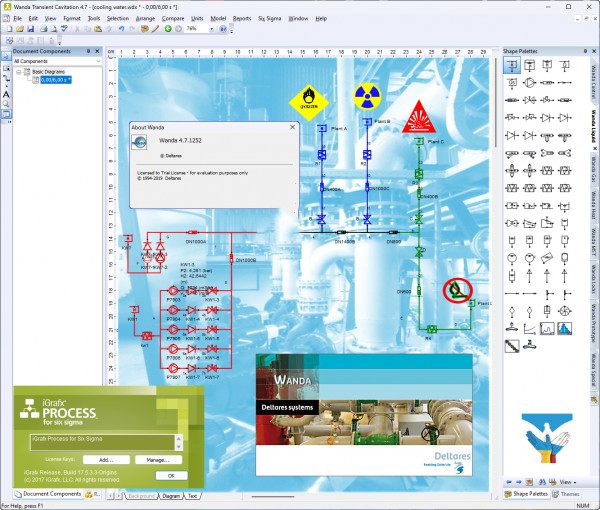
Task: Switch to the Text tab
Action: (x=192, y=496)
